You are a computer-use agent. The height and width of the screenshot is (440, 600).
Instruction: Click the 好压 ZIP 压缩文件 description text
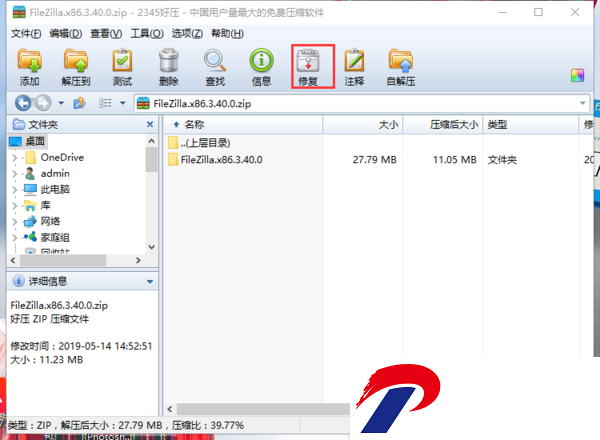pyautogui.click(x=49, y=319)
